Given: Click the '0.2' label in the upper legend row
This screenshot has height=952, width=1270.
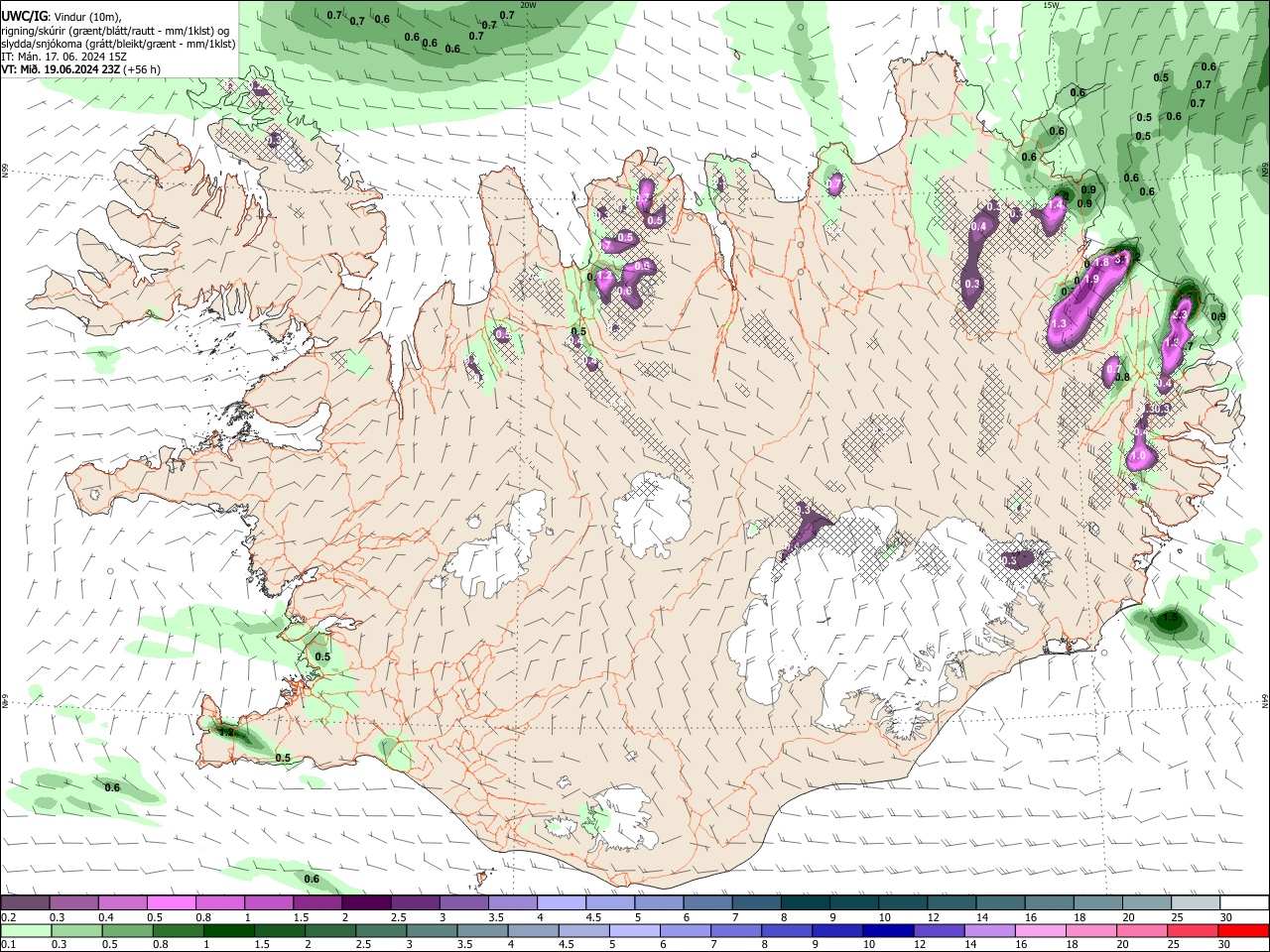Looking at the screenshot, I should (8, 917).
